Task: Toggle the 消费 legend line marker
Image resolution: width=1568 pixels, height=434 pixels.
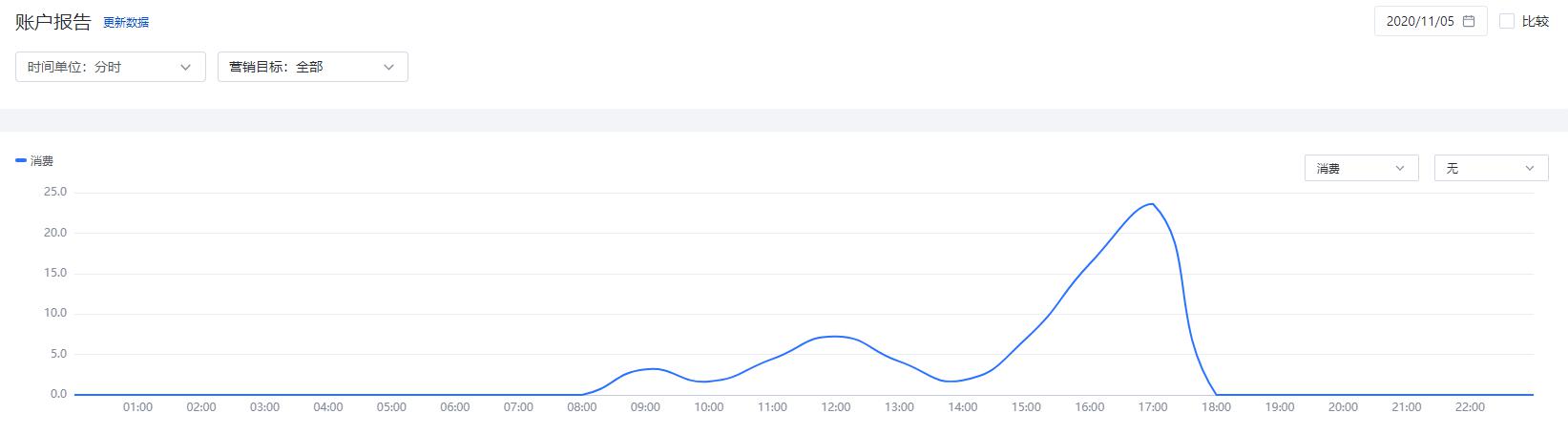Action: [x=21, y=161]
